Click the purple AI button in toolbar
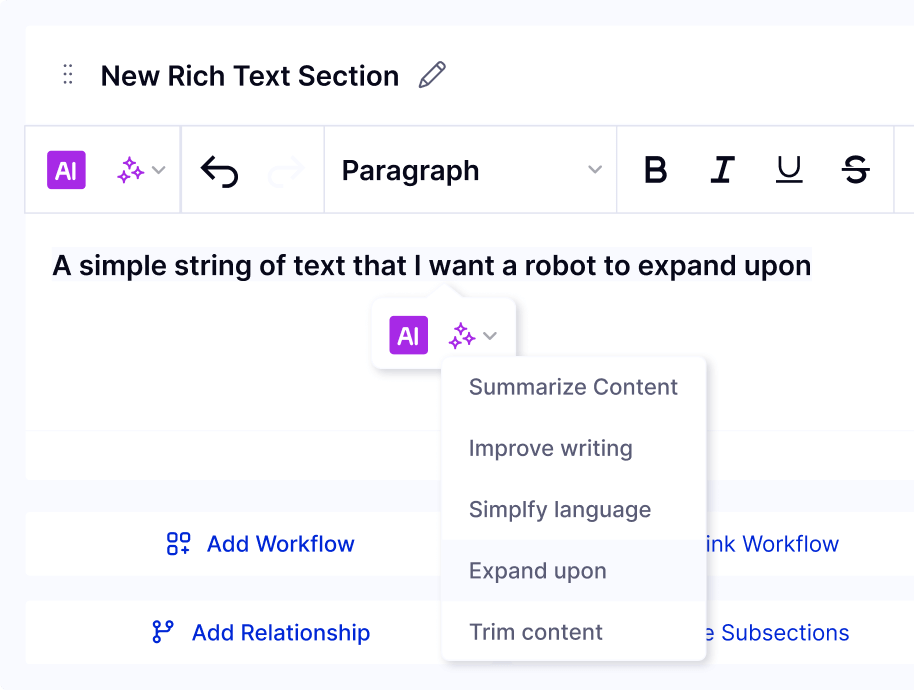914x690 pixels. tap(66, 170)
